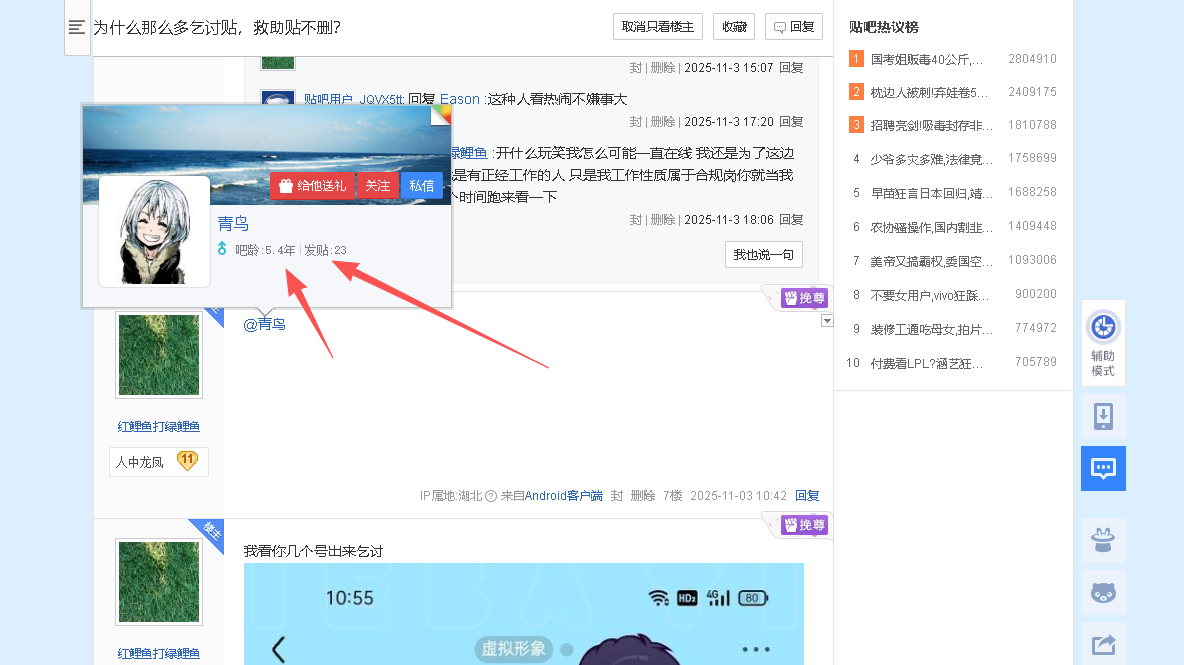
Task: Bookmark thread with 收藏 button
Action: (734, 27)
